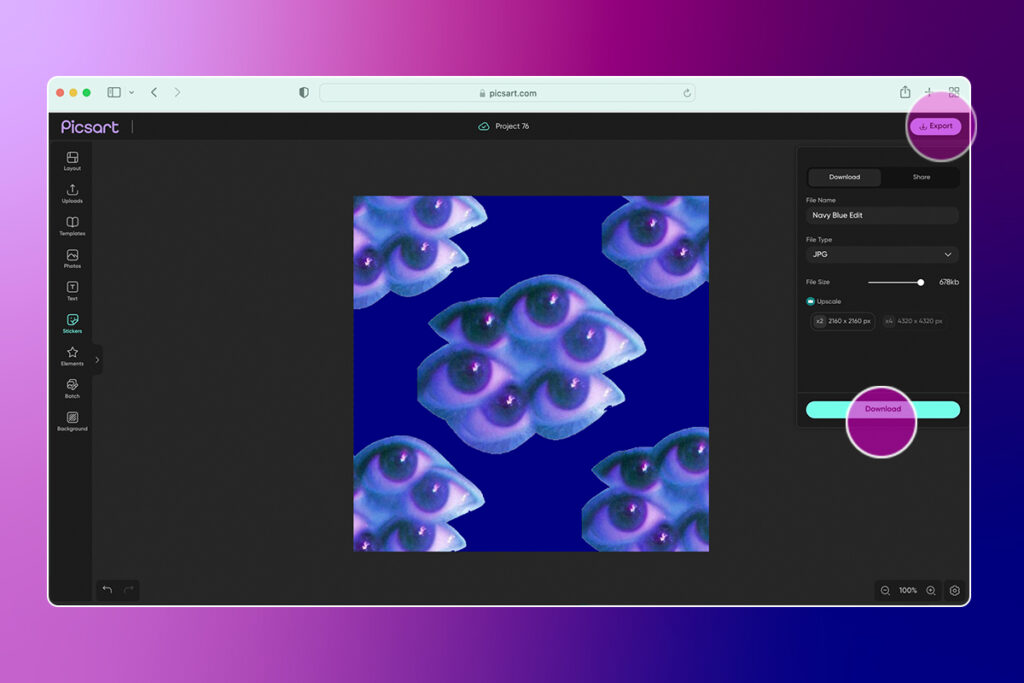Expand the collapsed side panel chevron

coord(97,359)
